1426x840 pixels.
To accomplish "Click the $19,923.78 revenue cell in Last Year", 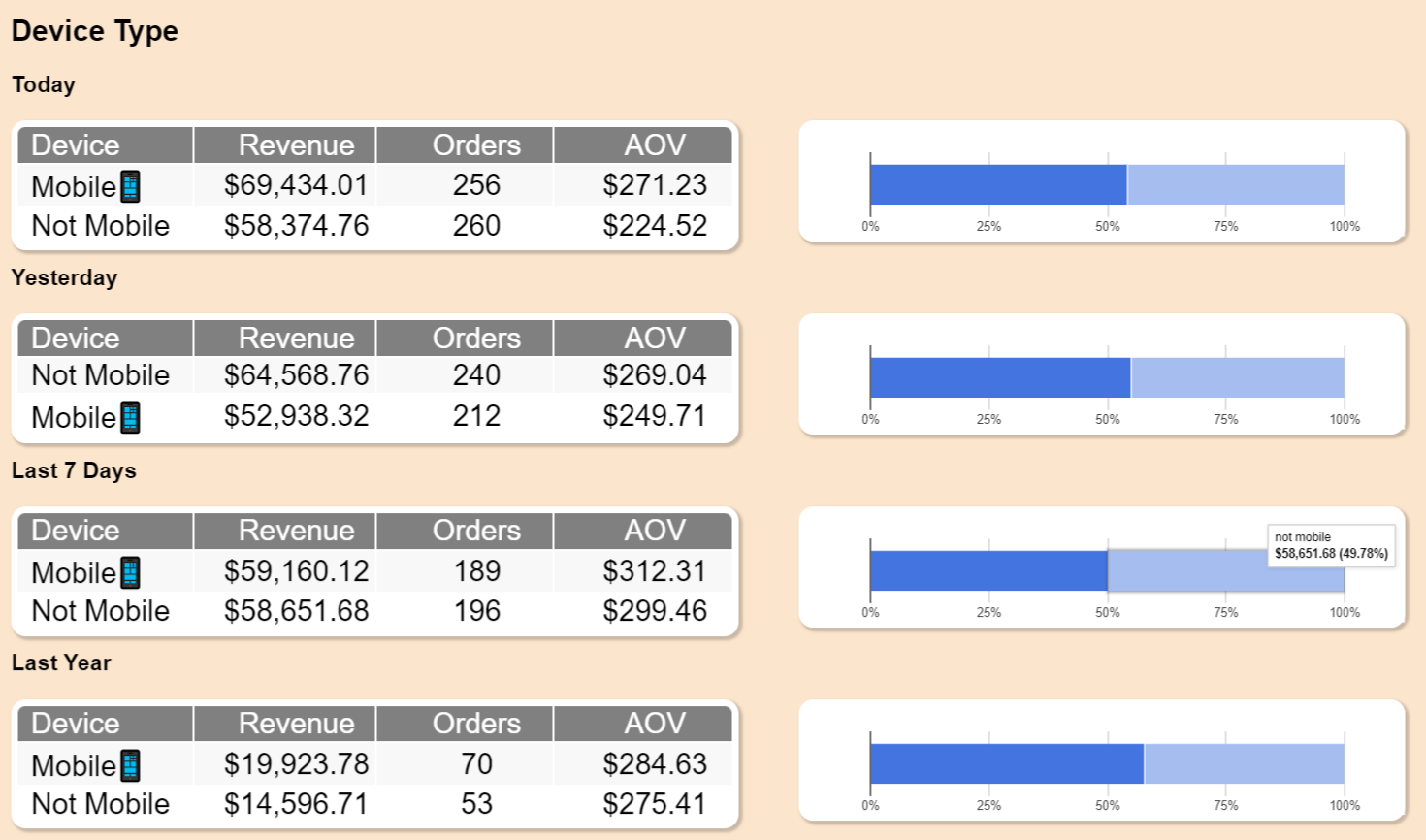I will pyautogui.click(x=296, y=764).
